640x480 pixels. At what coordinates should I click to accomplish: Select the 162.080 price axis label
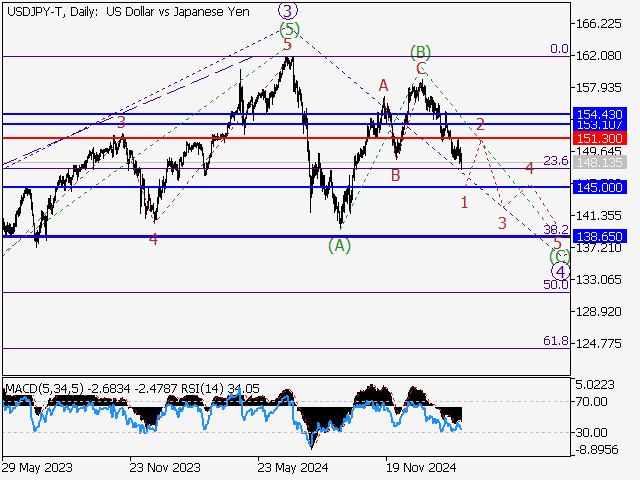point(598,56)
